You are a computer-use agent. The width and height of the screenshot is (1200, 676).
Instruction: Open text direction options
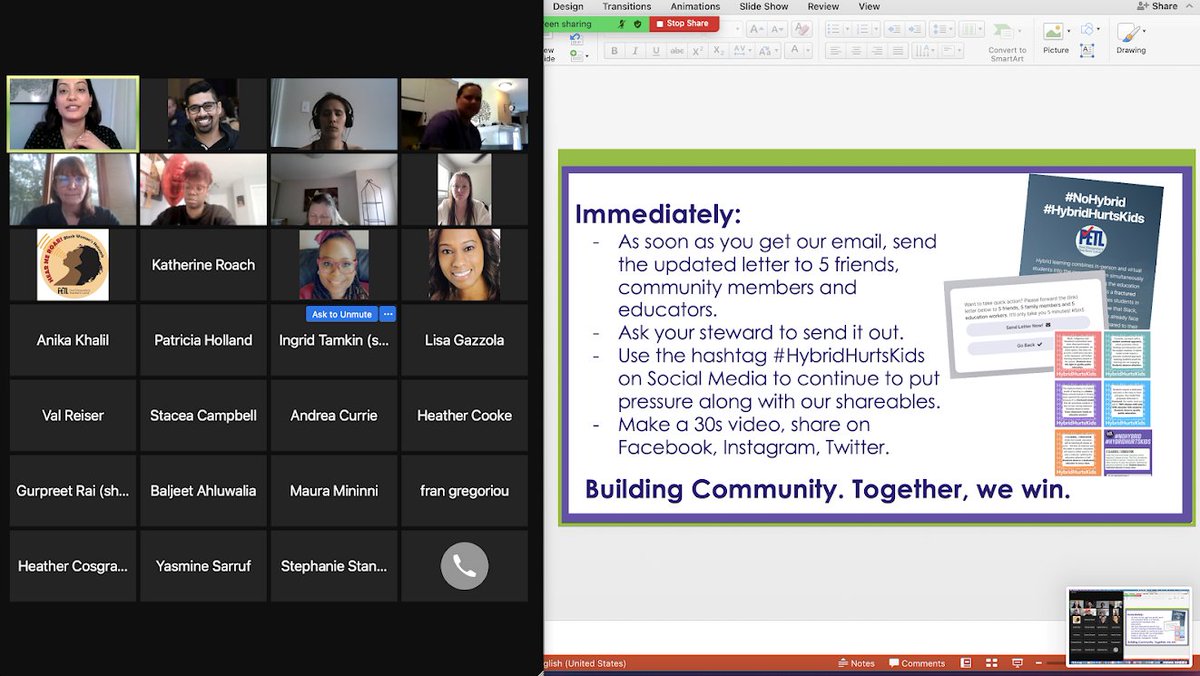coord(924,51)
